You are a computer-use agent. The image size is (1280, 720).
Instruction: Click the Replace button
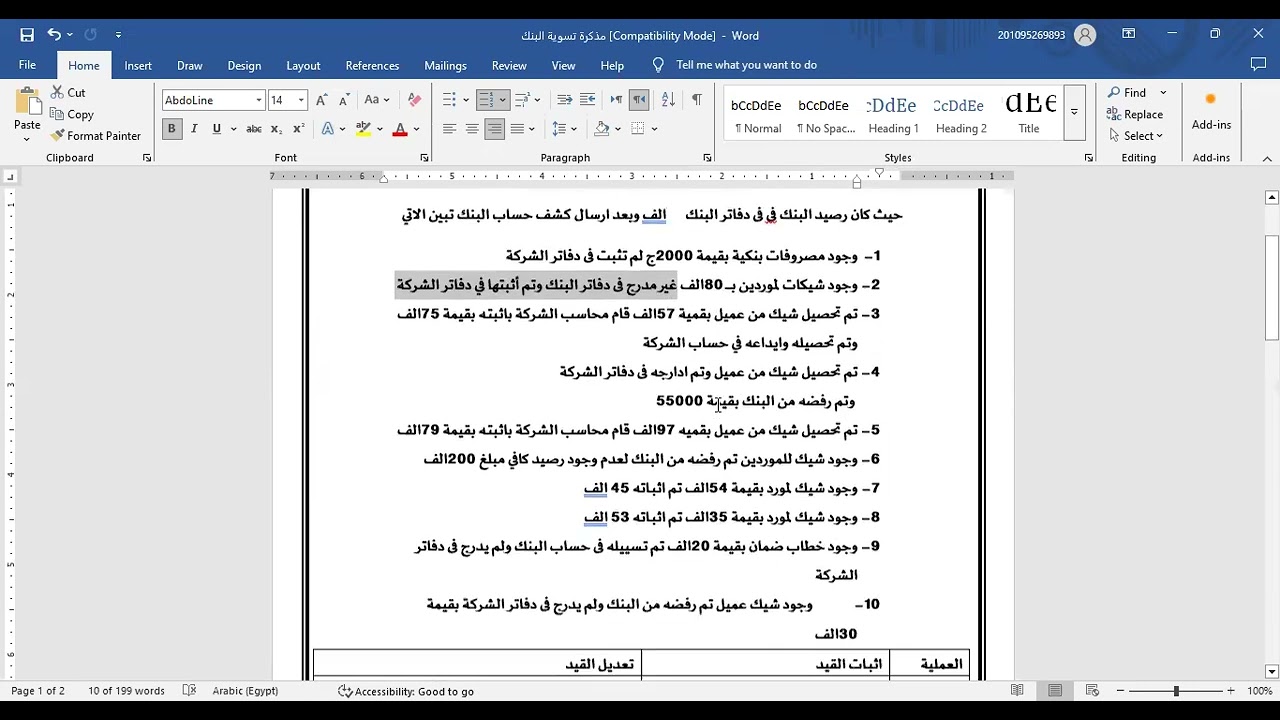[x=1135, y=114]
